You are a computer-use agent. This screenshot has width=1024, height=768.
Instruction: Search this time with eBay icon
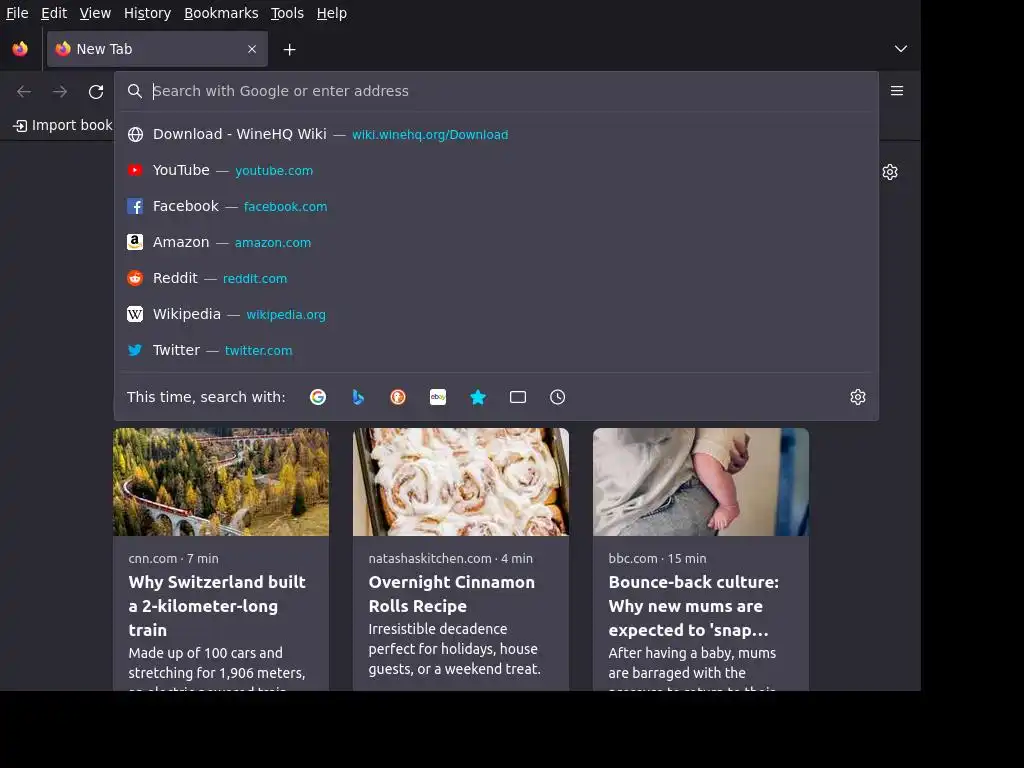[x=438, y=397]
